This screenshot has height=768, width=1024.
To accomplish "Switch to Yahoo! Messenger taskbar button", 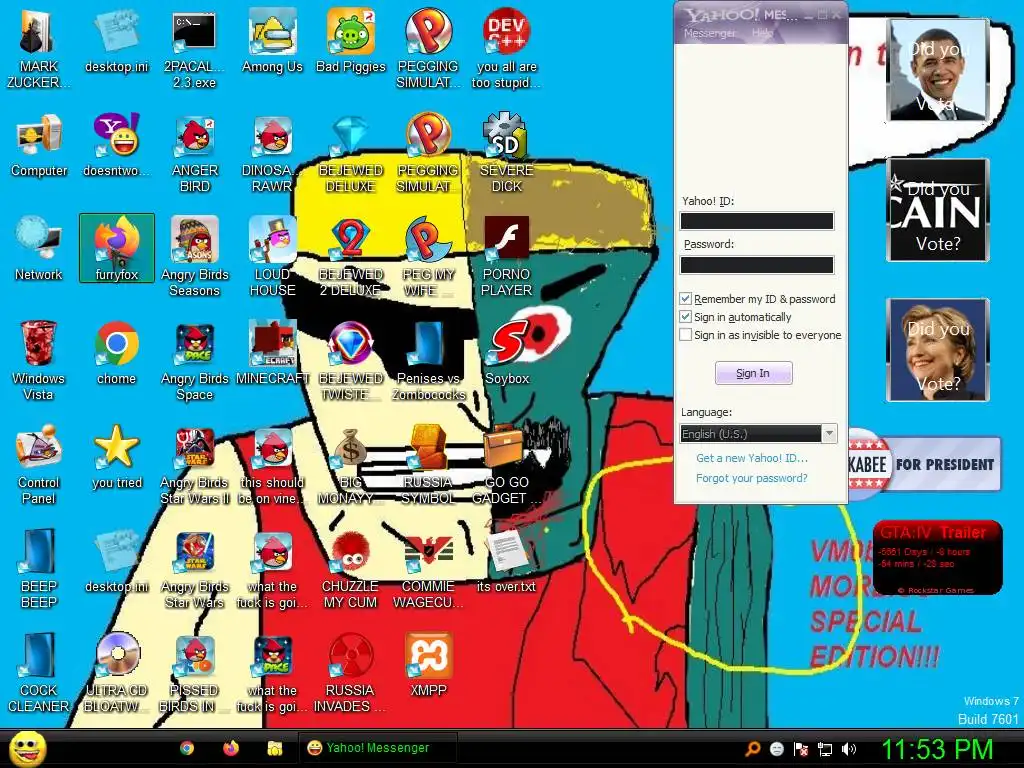I will coord(377,748).
